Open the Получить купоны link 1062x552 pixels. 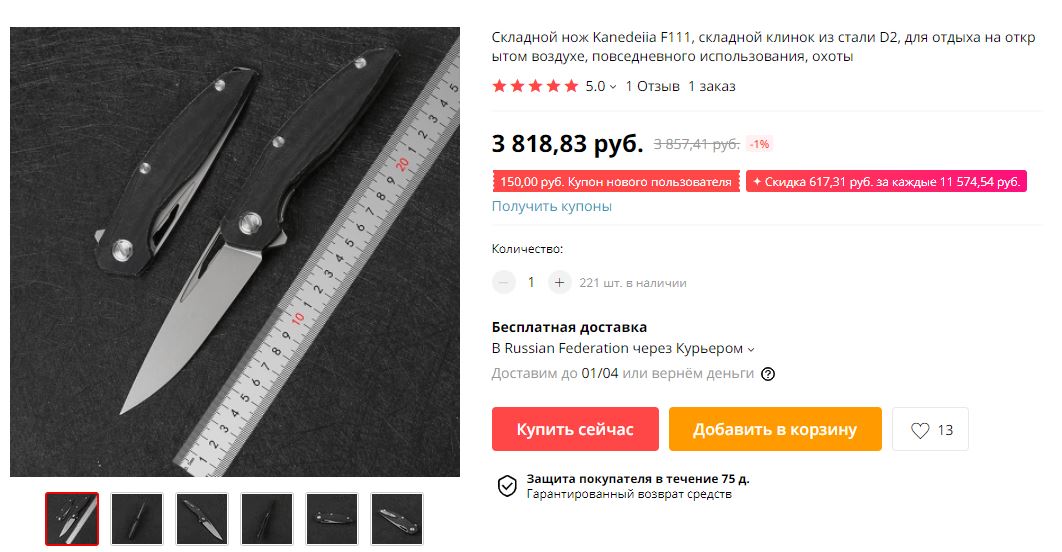click(551, 206)
